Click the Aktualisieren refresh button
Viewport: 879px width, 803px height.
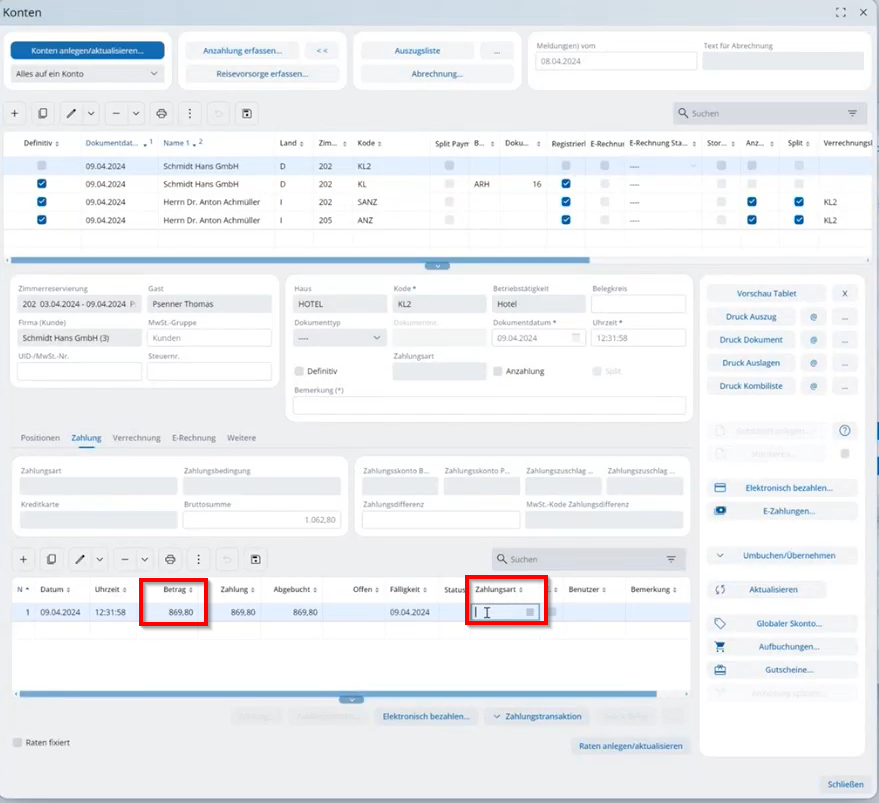tap(766, 589)
